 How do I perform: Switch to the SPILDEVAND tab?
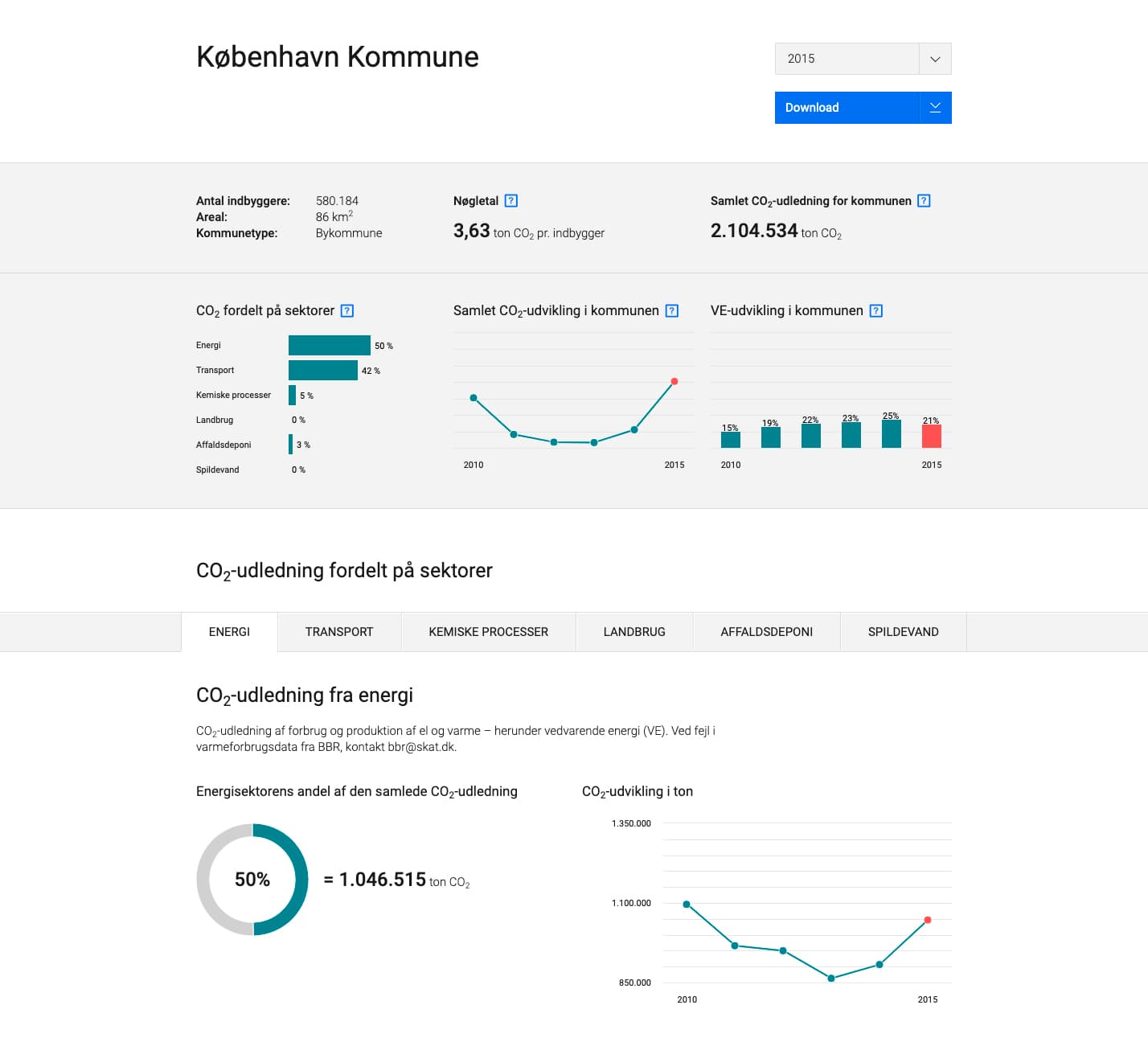pos(904,632)
